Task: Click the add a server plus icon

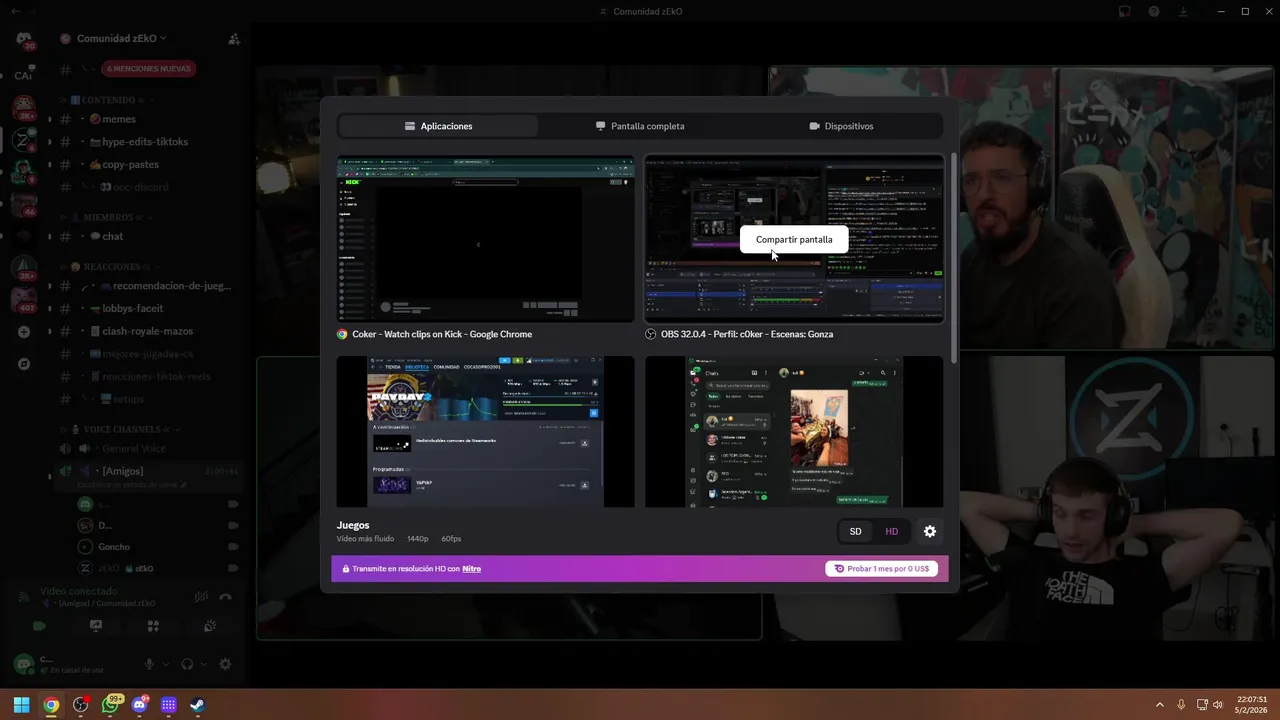Action: coord(24,332)
